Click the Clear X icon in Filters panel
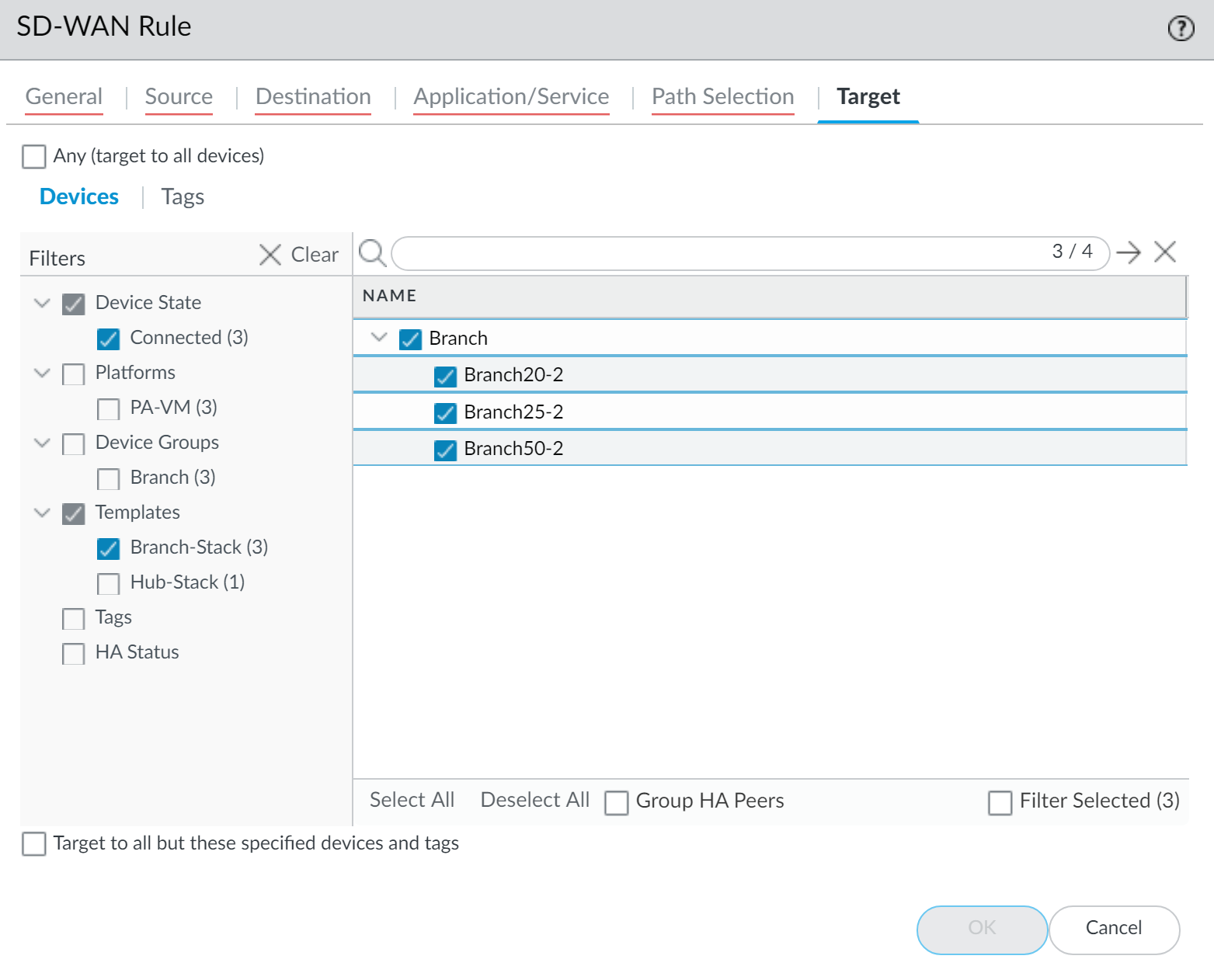 click(270, 255)
